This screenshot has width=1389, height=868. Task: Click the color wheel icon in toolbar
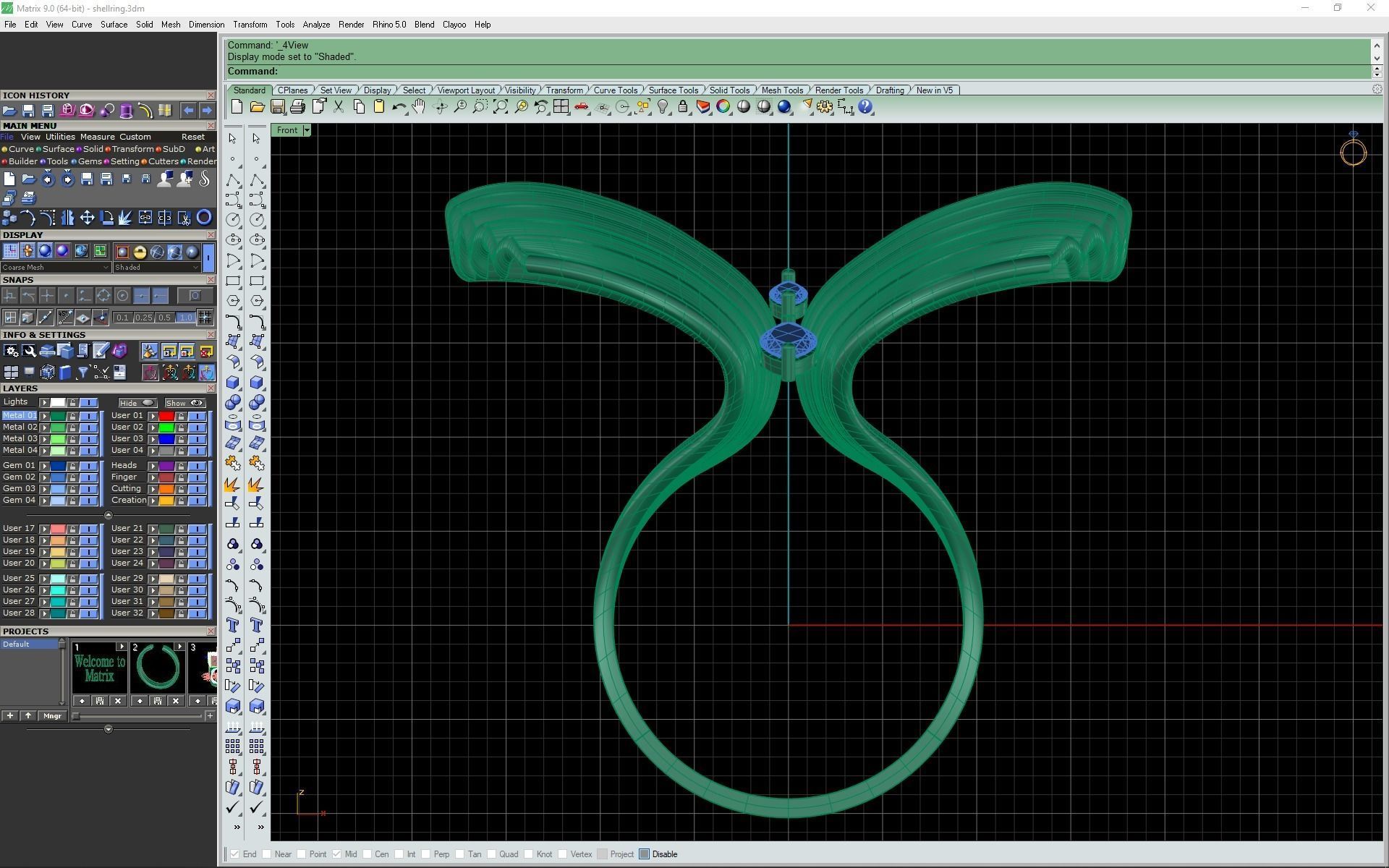click(723, 107)
